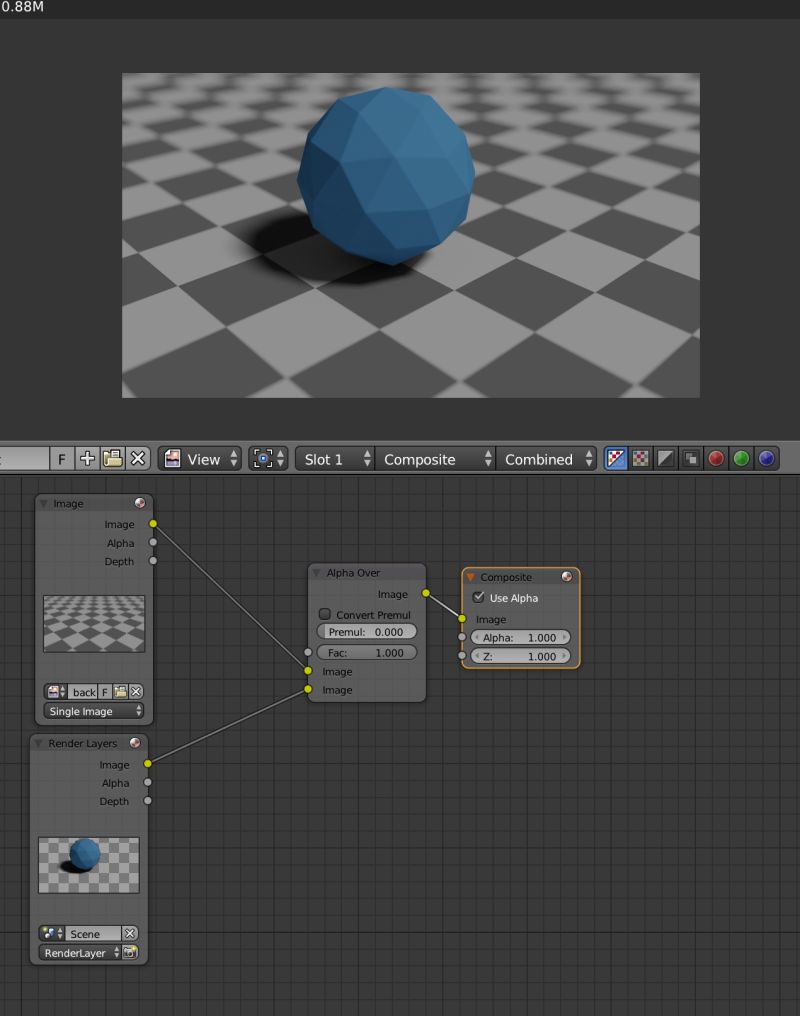Change the Single Image source dropdown
The image size is (800, 1016).
pos(92,711)
